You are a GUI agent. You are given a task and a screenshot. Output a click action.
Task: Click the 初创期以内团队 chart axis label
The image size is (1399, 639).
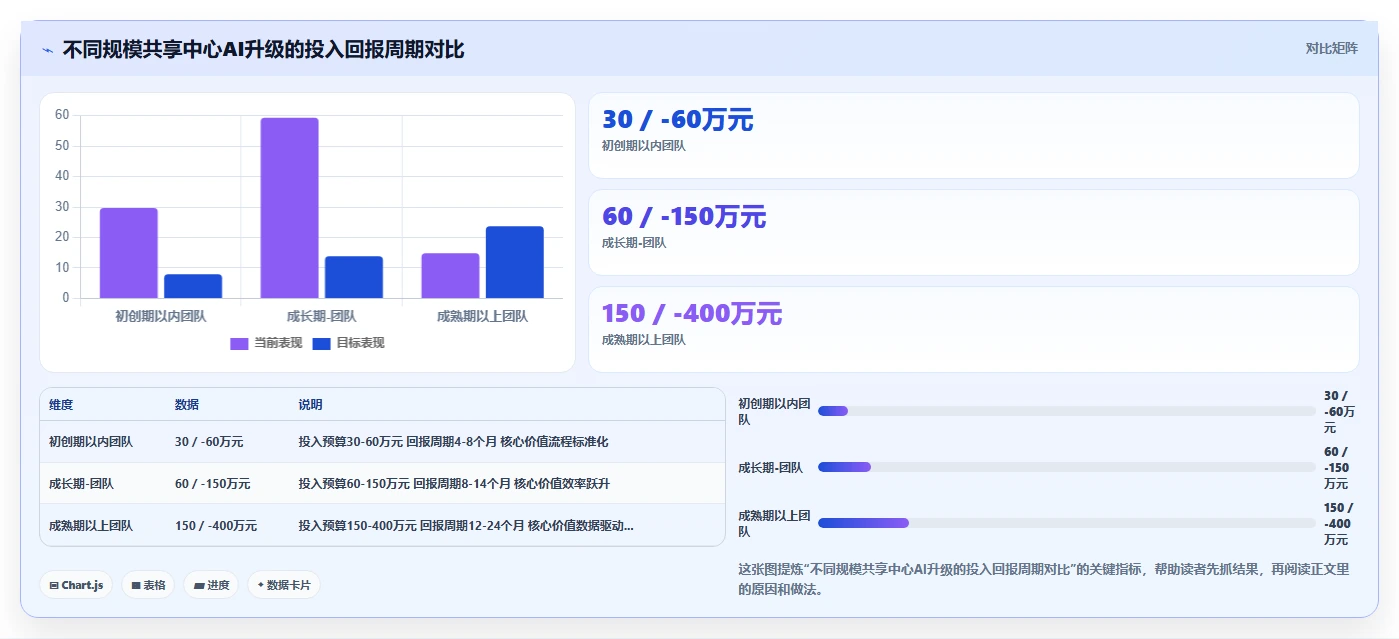161,316
